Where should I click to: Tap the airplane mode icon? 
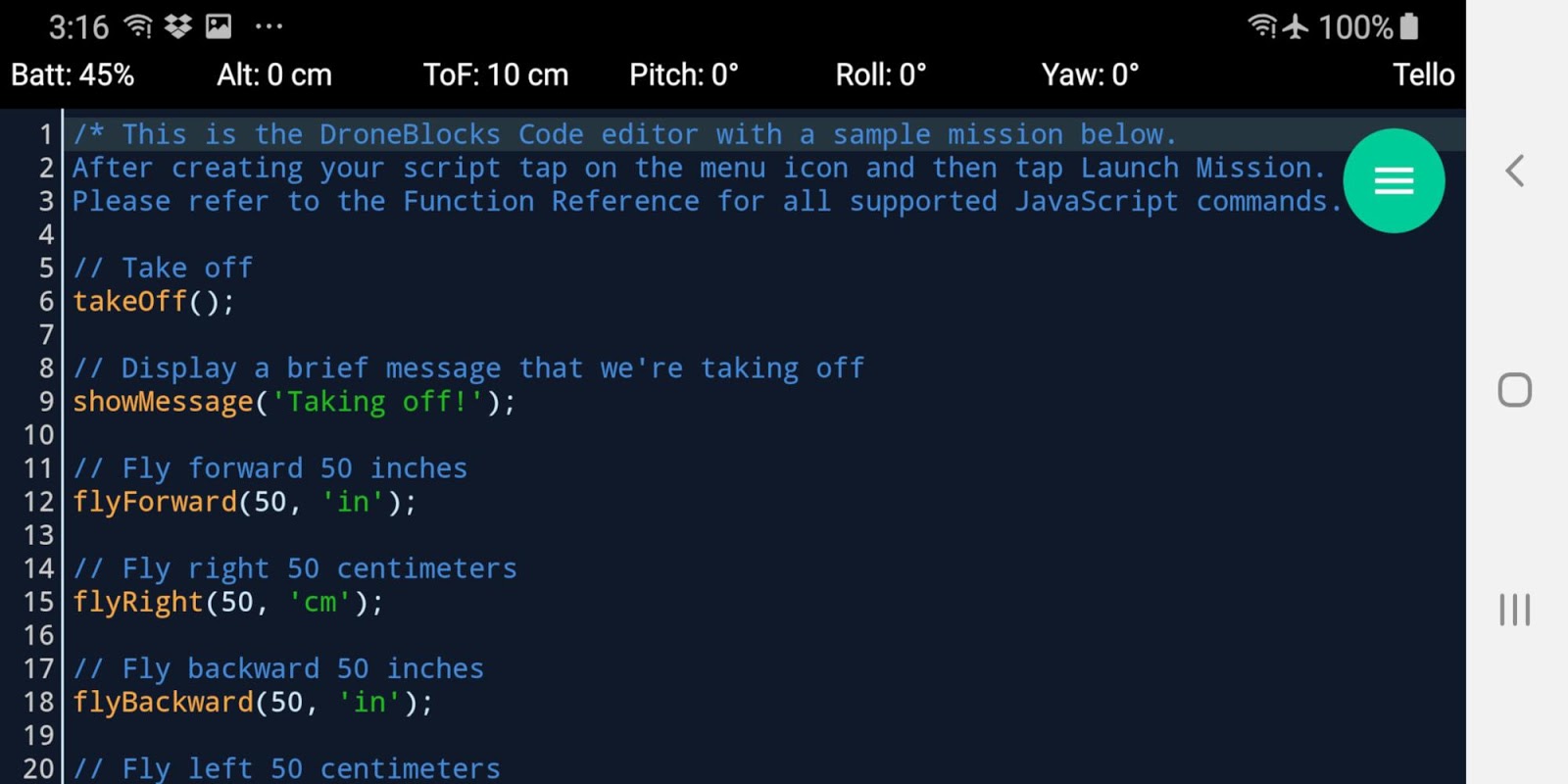click(1296, 26)
